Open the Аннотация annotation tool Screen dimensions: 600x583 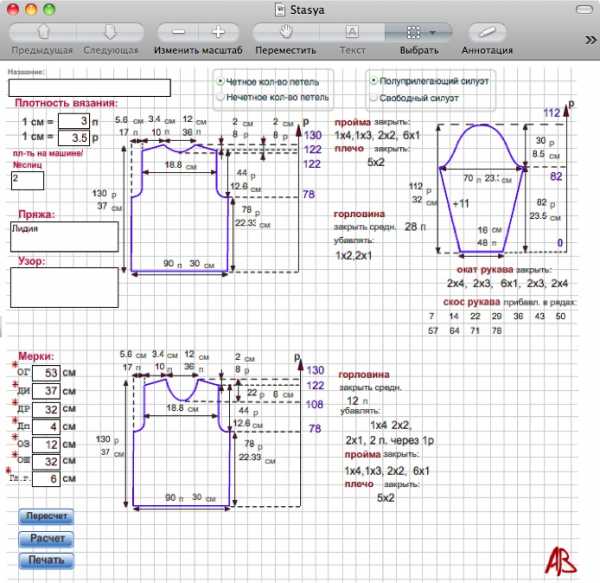[x=487, y=32]
